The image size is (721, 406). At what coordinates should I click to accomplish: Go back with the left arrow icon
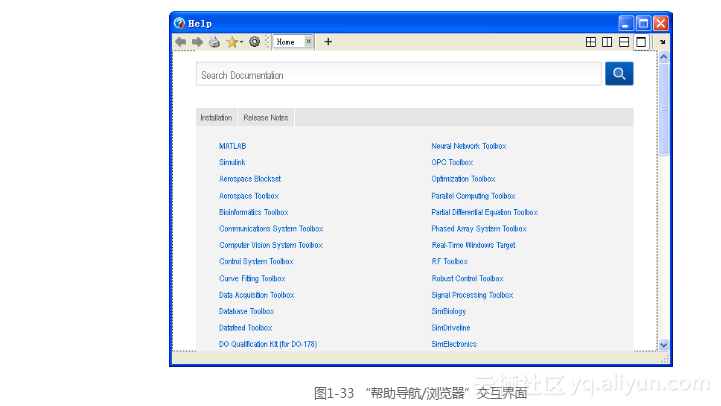pyautogui.click(x=181, y=42)
